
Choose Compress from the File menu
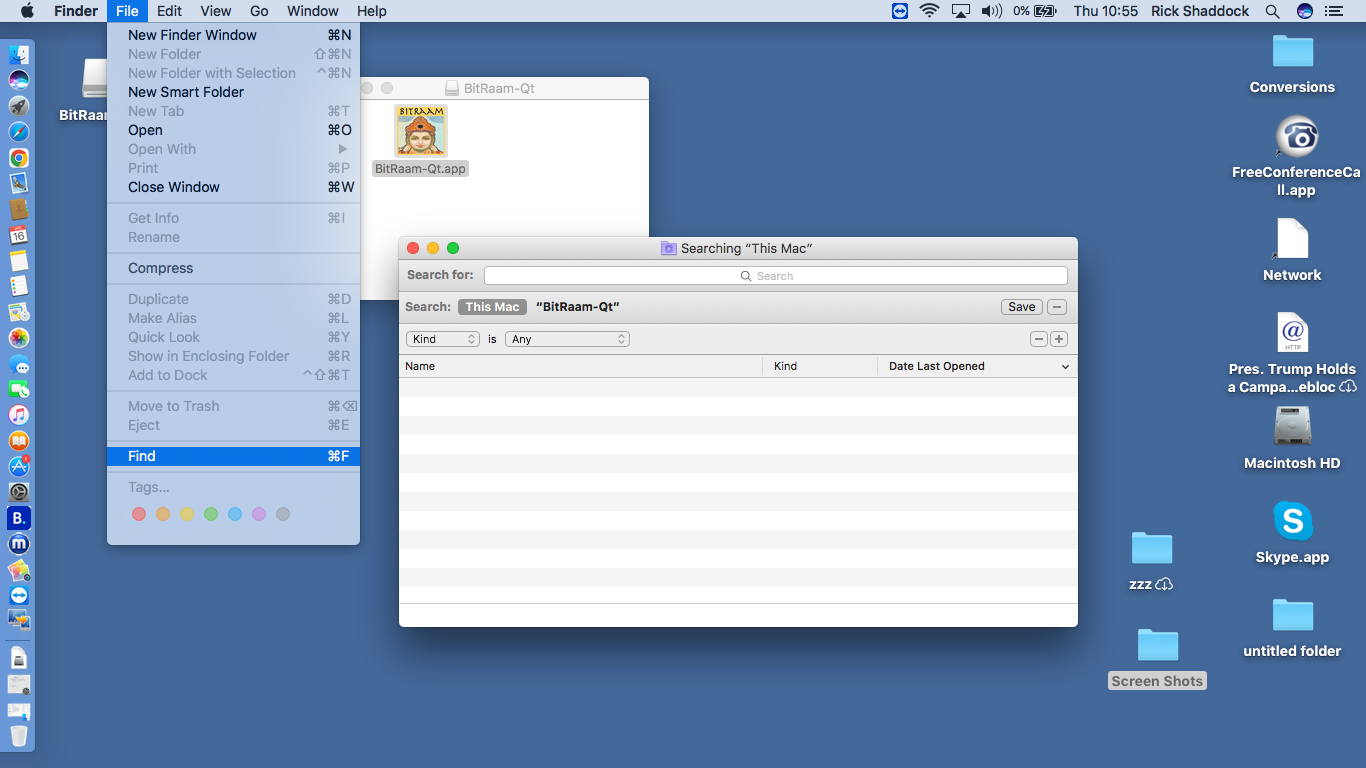160,268
